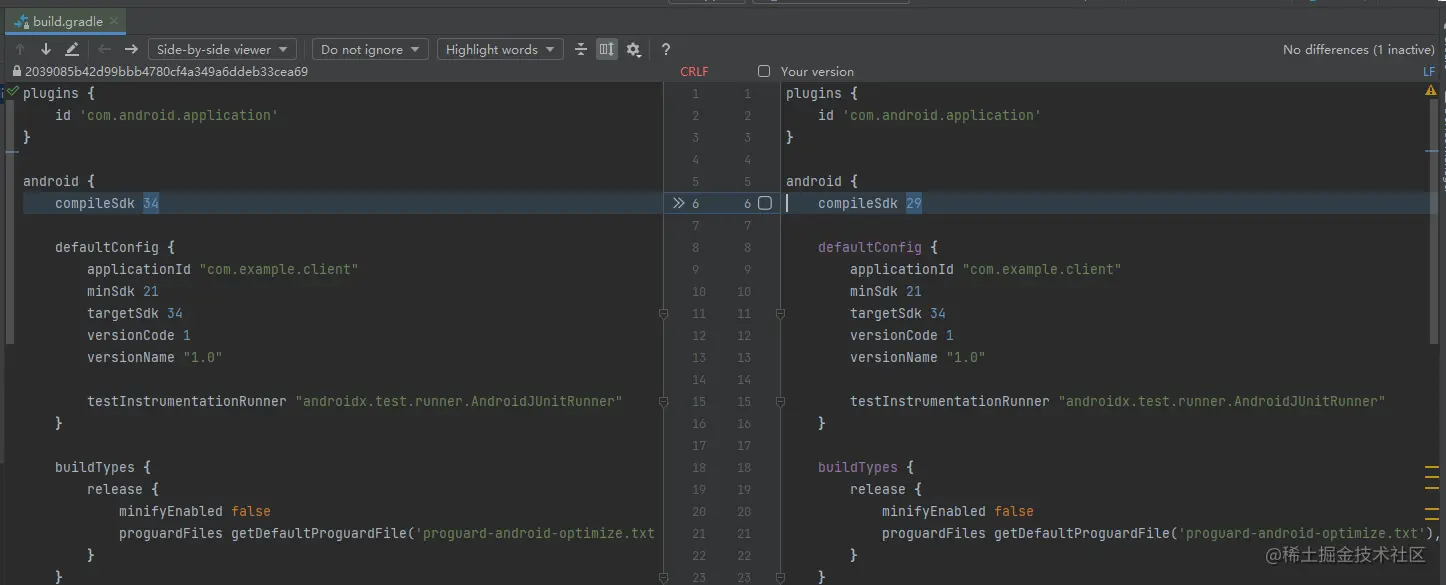Click blue change marker on right error stripe

(x=1432, y=149)
